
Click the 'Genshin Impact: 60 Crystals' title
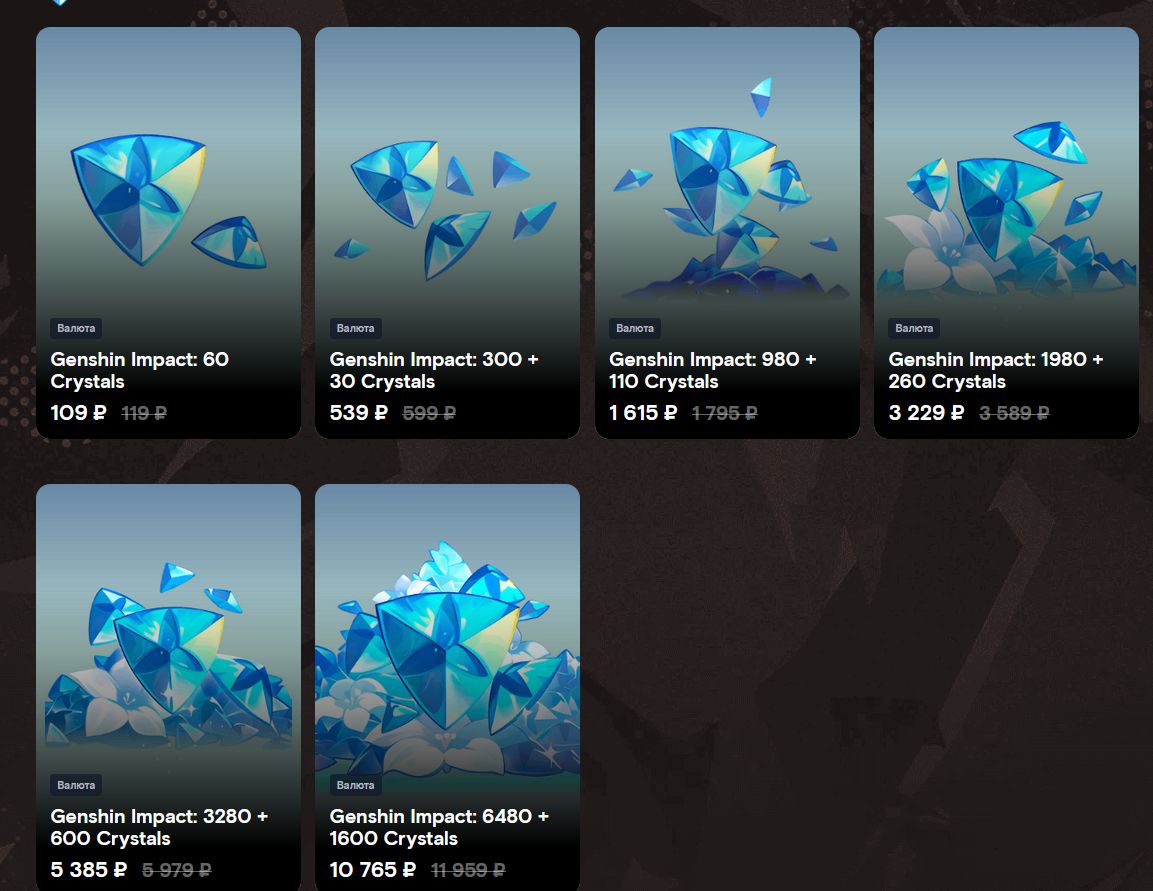[140, 371]
